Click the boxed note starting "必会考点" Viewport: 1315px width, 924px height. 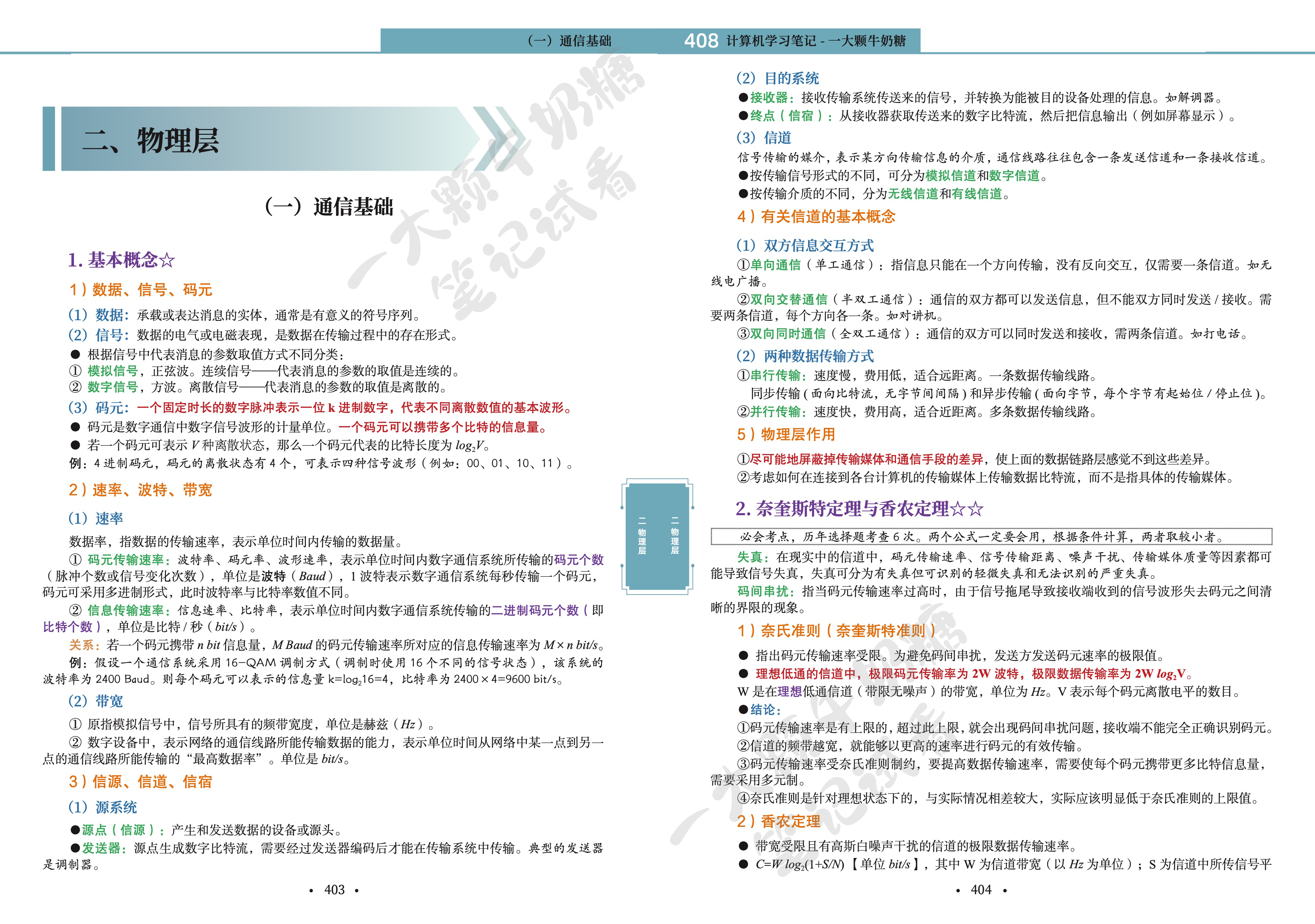(991, 537)
